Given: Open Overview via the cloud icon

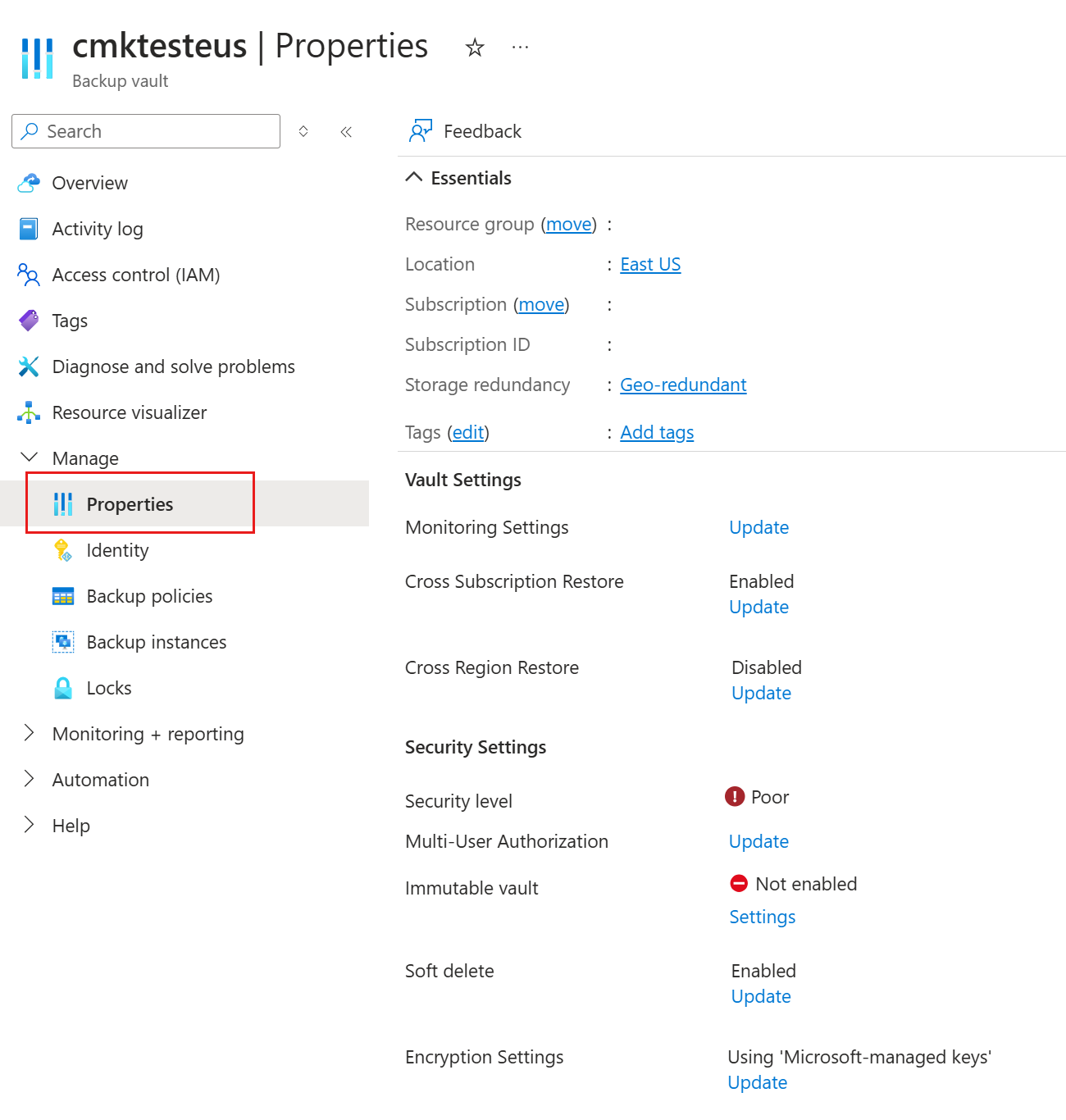Looking at the screenshot, I should pos(29,183).
